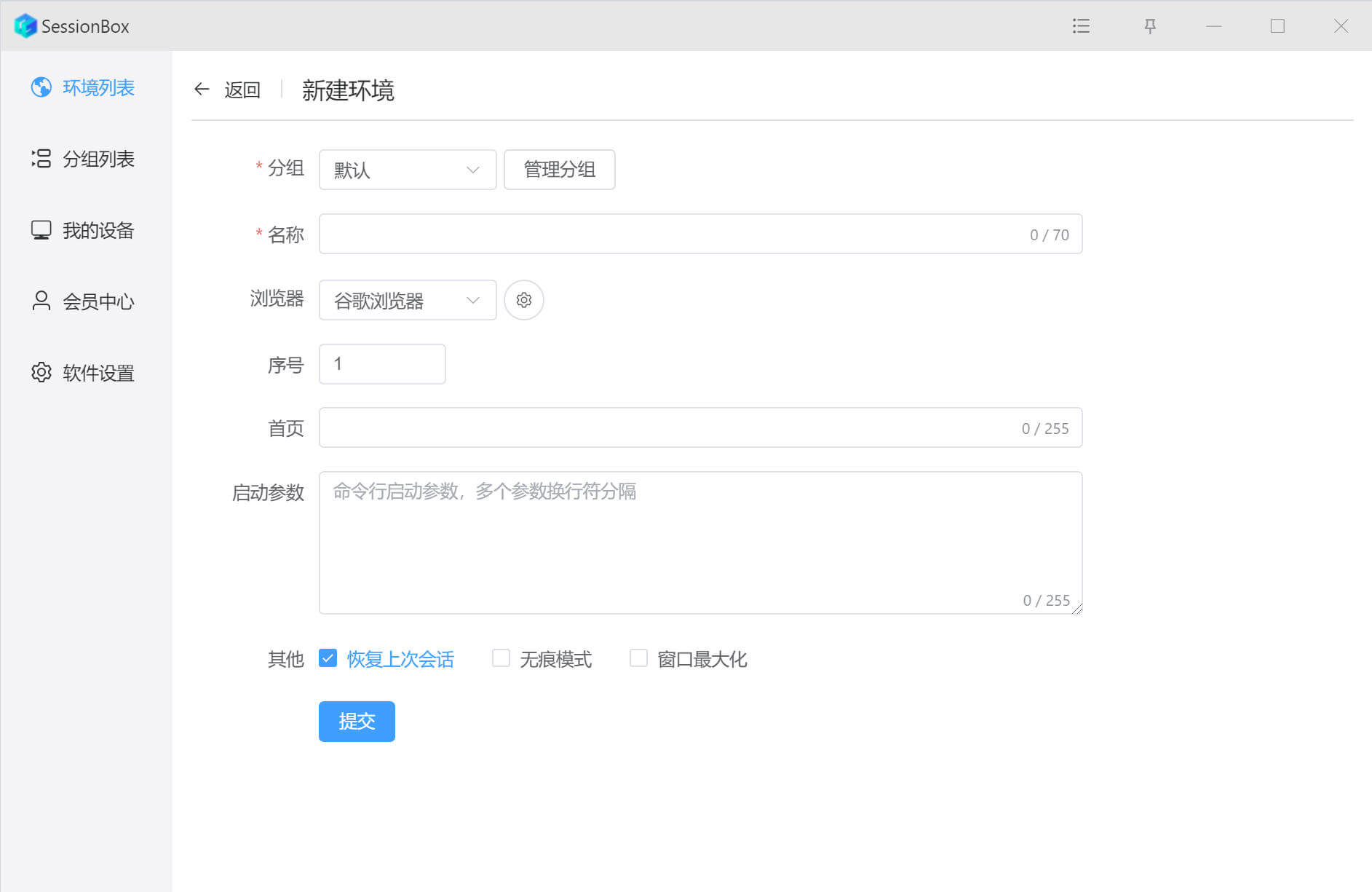Open the 谷歌浏览器 browser dropdown
This screenshot has width=1372, height=892.
coord(408,300)
